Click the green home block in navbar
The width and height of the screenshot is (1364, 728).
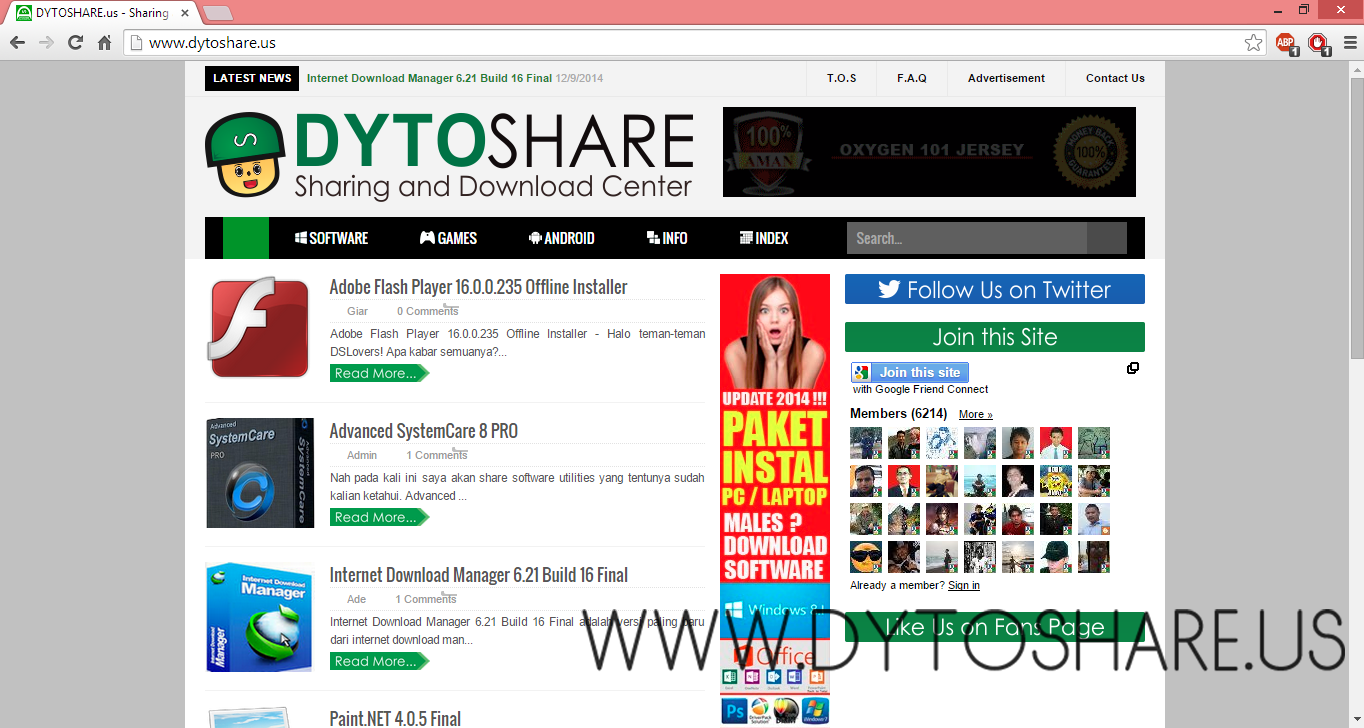click(x=246, y=238)
